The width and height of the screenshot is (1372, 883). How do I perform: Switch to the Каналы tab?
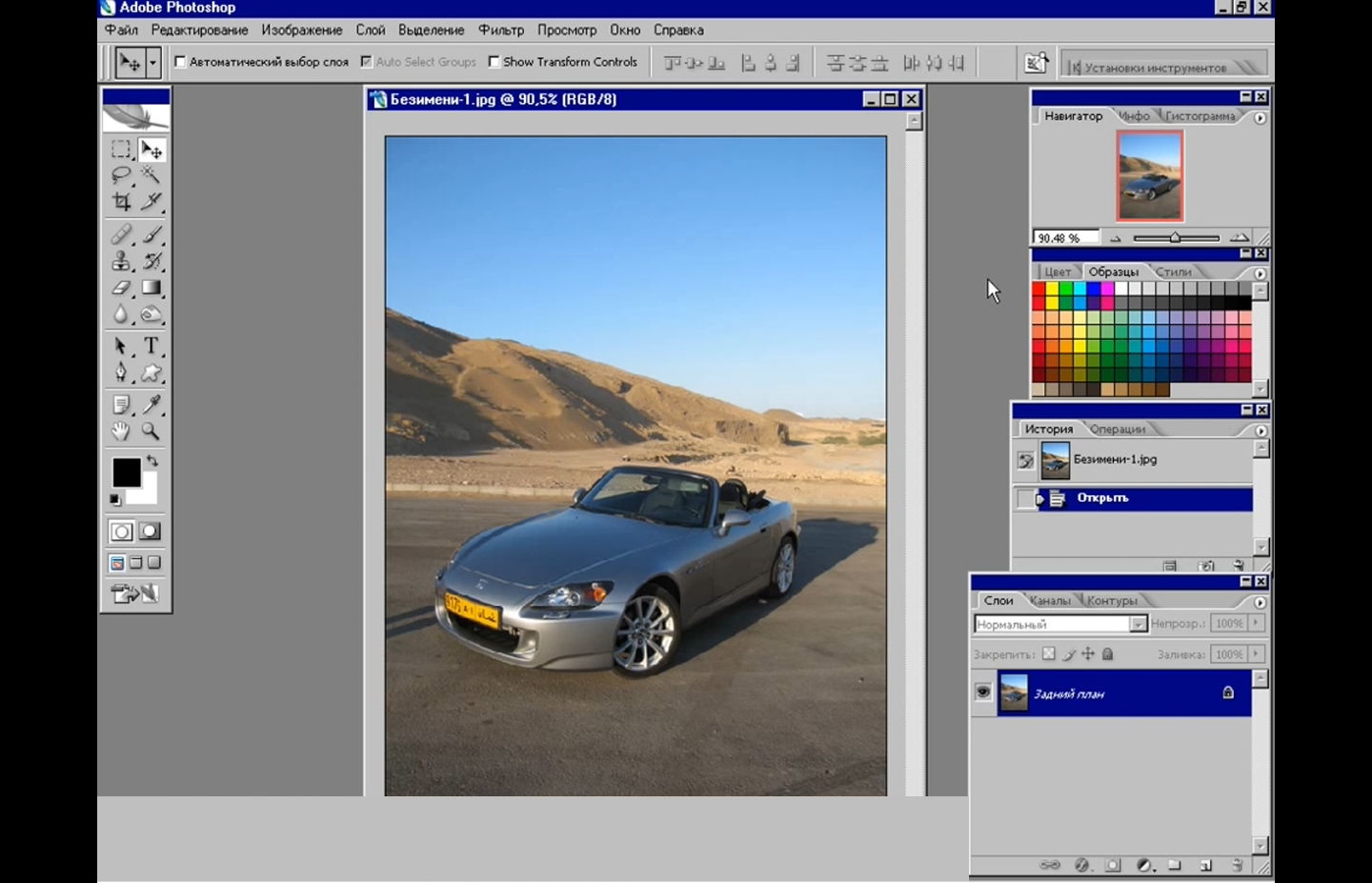[1050, 601]
